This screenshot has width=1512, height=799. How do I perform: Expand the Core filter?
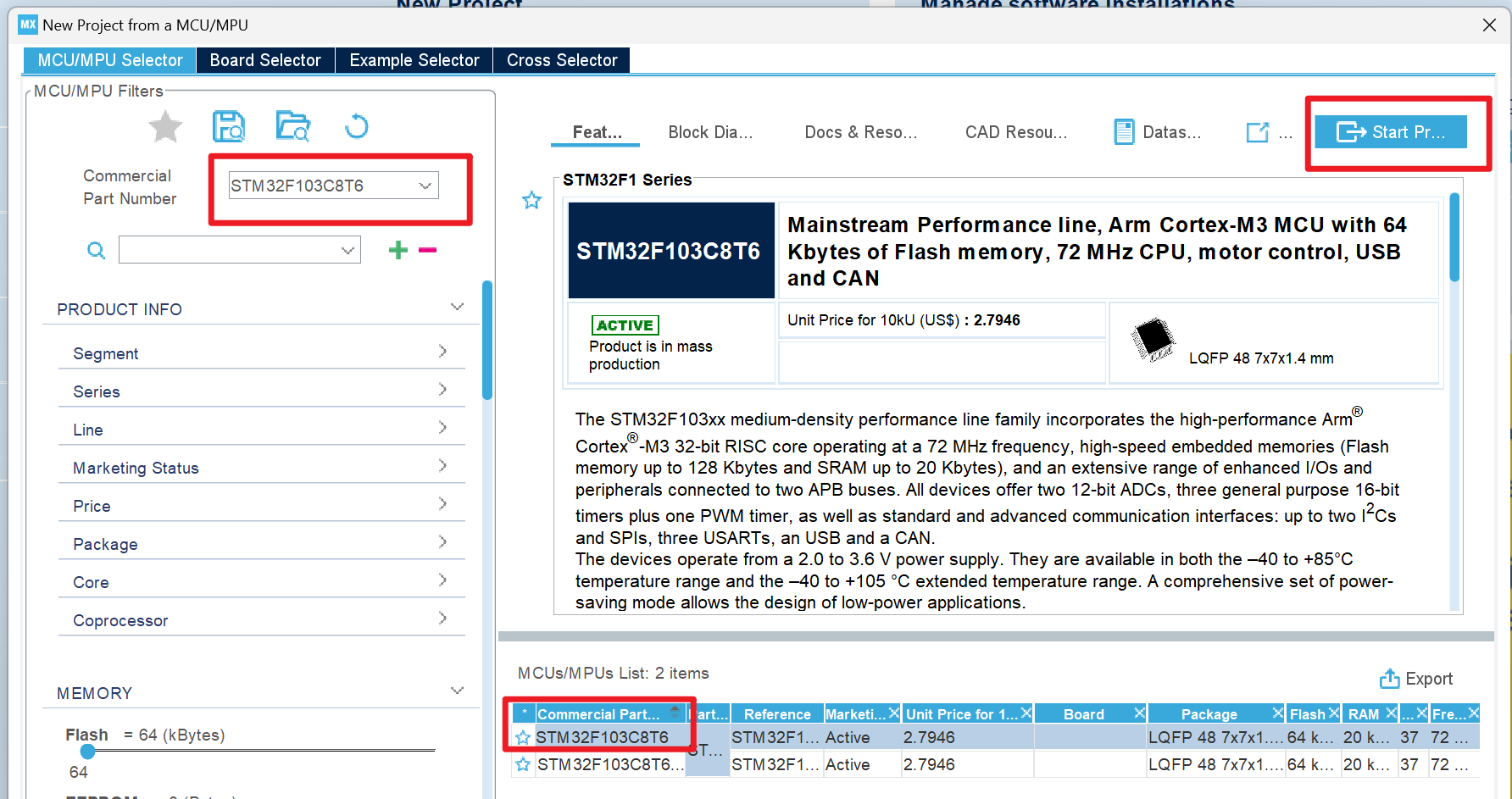pyautogui.click(x=262, y=581)
